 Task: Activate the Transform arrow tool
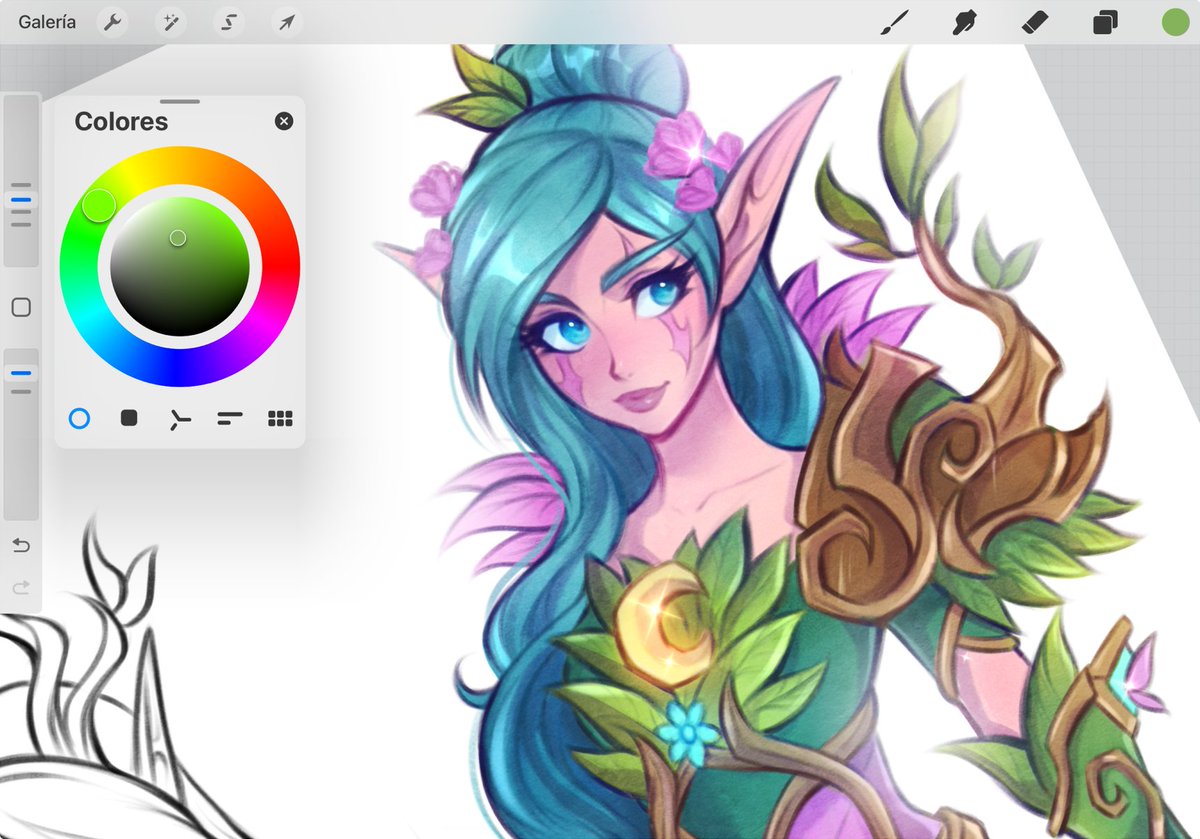pos(286,22)
